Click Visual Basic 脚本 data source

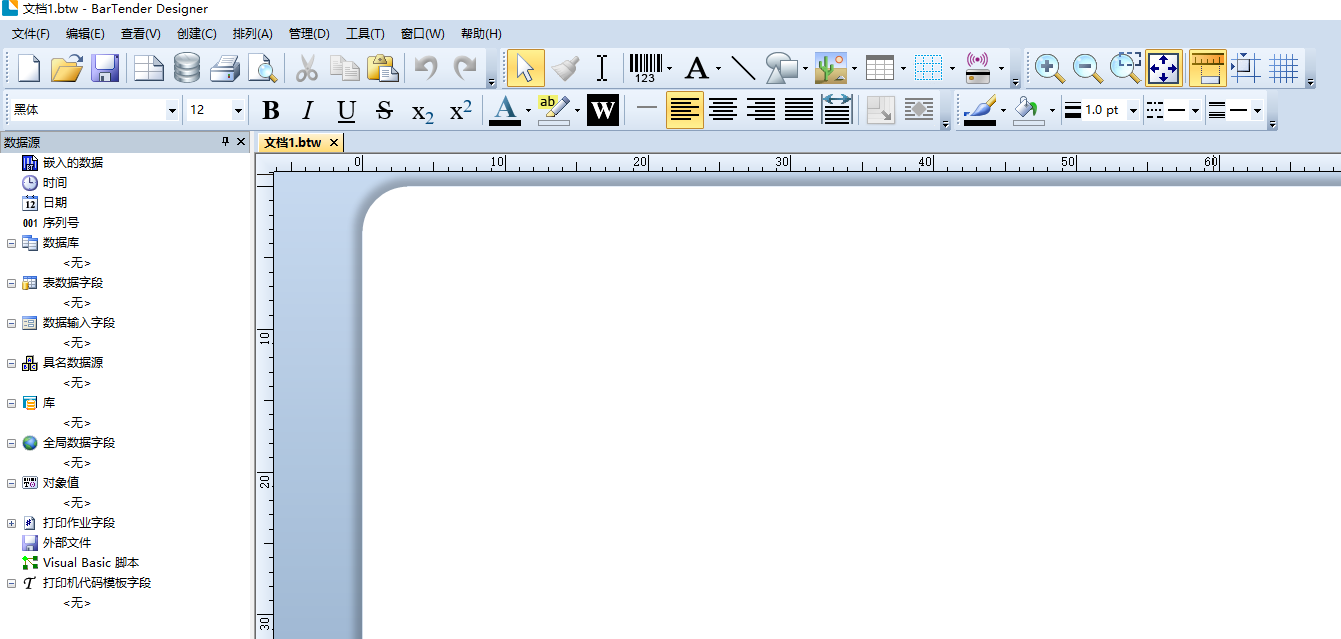click(90, 563)
